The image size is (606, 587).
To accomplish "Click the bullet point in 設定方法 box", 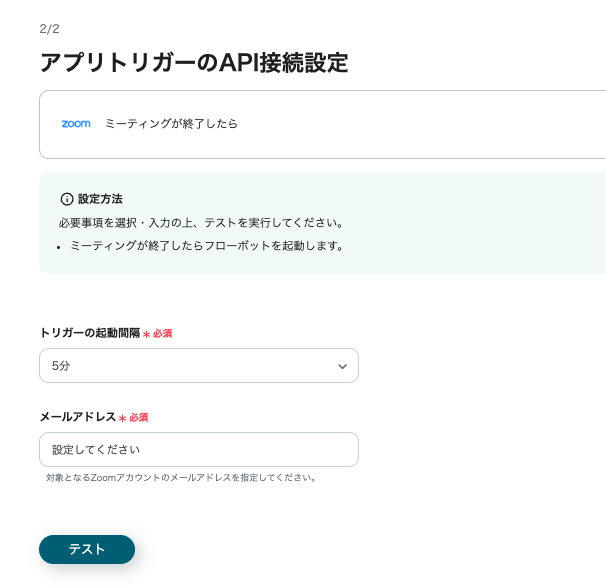I will (60, 246).
